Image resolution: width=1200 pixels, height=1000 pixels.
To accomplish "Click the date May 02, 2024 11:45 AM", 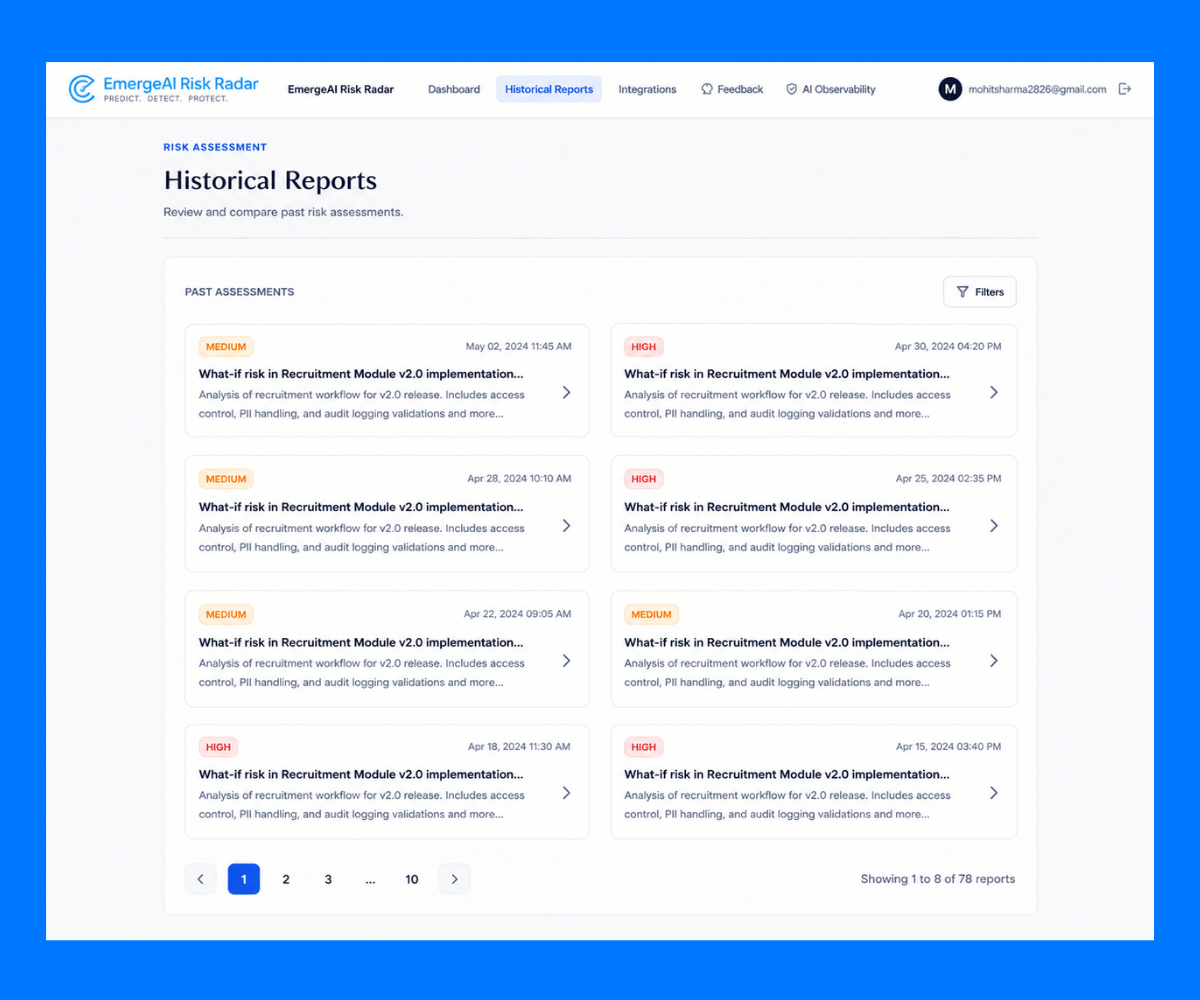I will (x=519, y=347).
